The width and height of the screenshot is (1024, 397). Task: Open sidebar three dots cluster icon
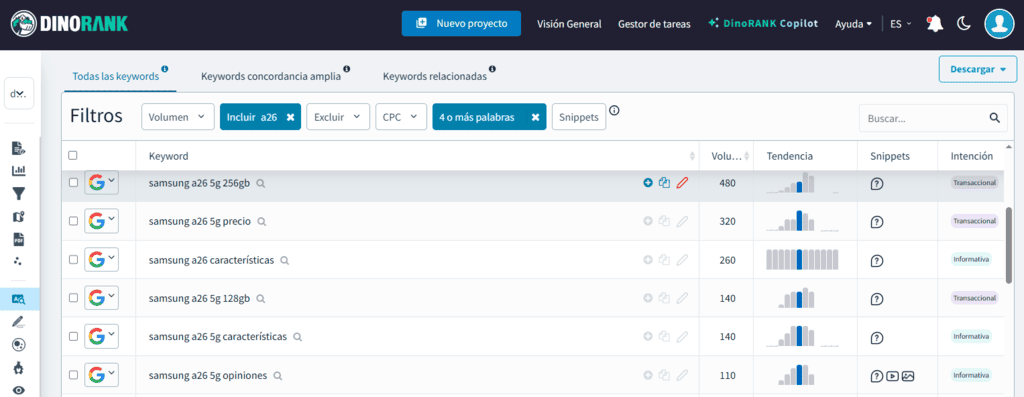pyautogui.click(x=19, y=261)
